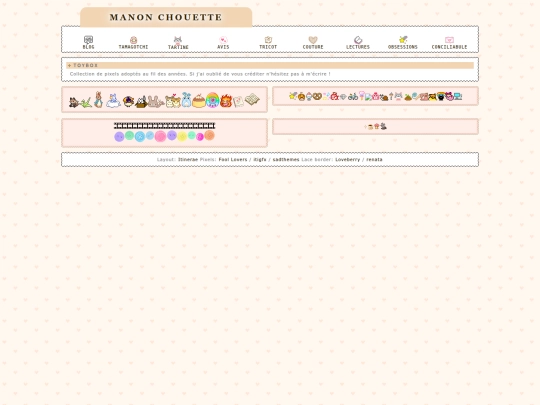The height and width of the screenshot is (405, 540).
Task: Click the caramel pudding pixel
Action: click(199, 101)
